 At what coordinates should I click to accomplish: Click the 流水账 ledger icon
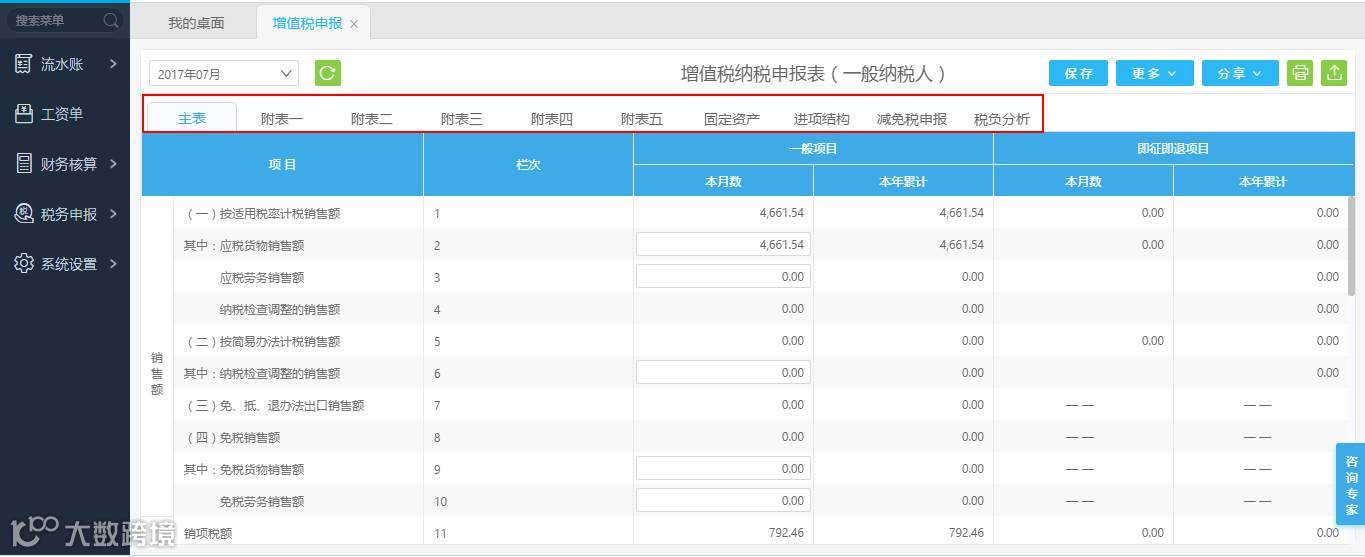coord(23,64)
